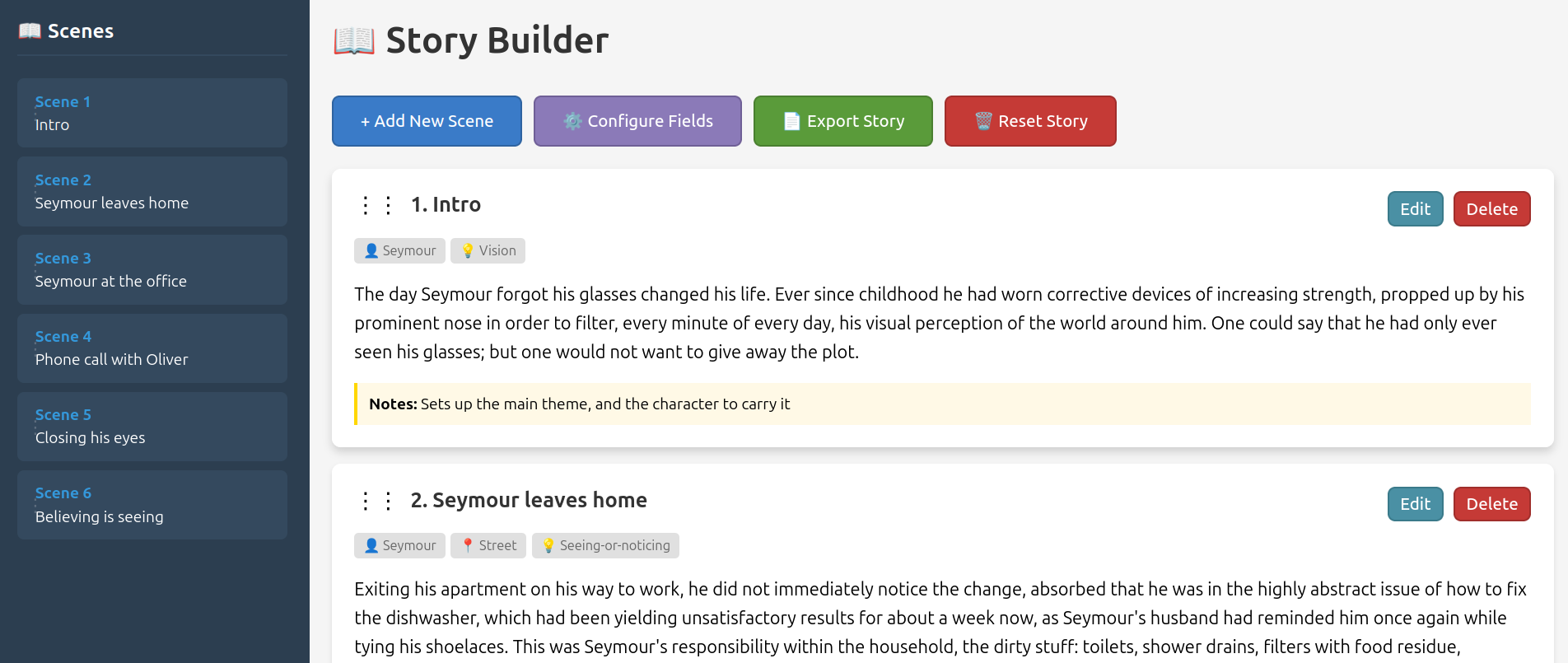The width and height of the screenshot is (1568, 663).
Task: Open Scene 6 Believing is seeing
Action: point(152,505)
